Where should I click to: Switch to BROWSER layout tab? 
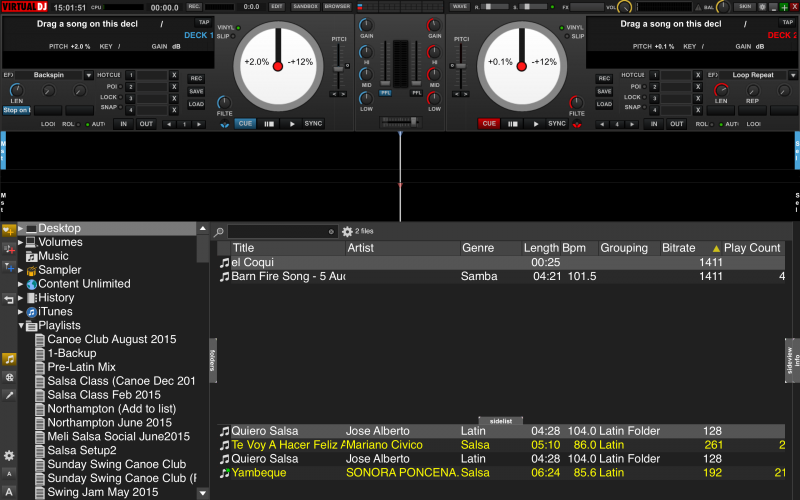pyautogui.click(x=337, y=7)
